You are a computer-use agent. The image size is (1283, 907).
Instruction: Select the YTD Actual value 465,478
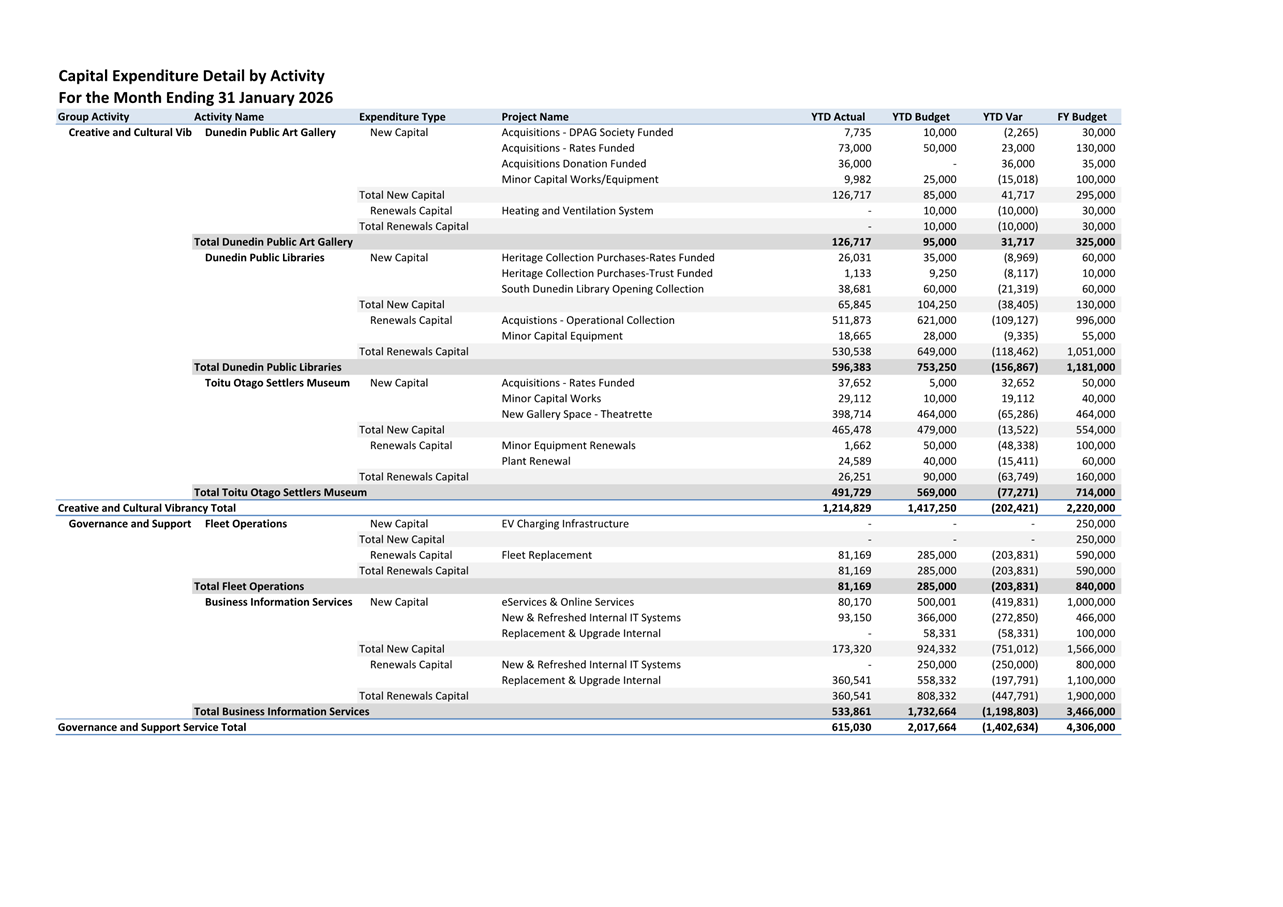851,430
